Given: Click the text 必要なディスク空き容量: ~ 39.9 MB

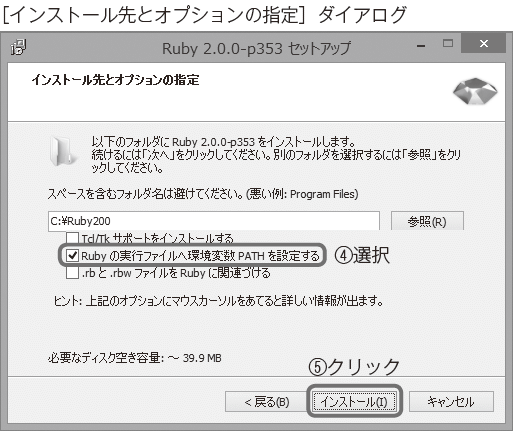Looking at the screenshot, I should pos(135,358).
